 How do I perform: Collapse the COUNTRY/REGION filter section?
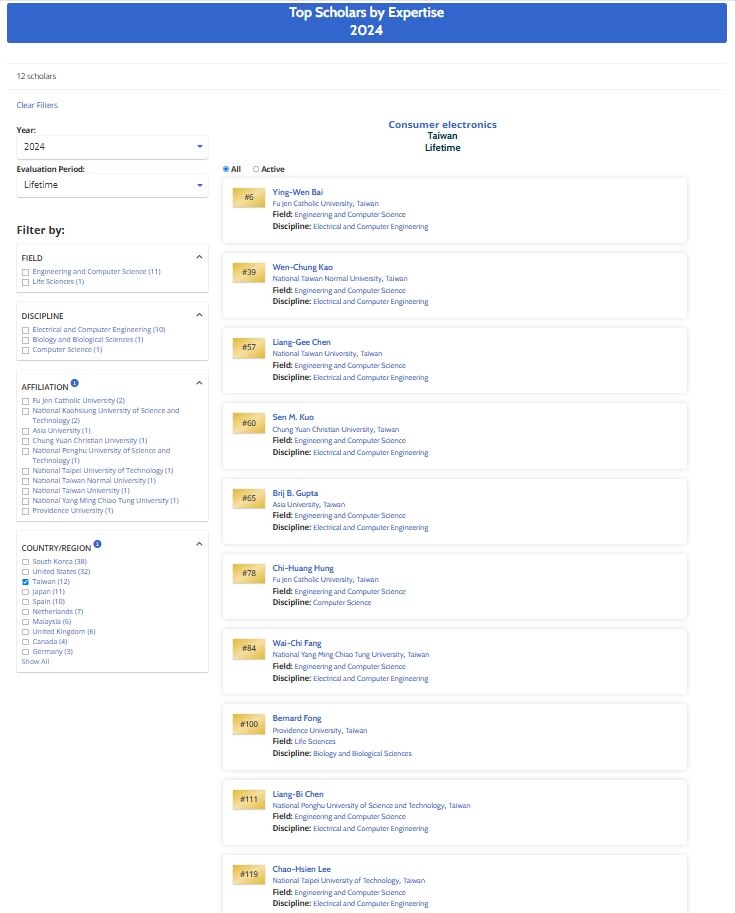[198, 544]
